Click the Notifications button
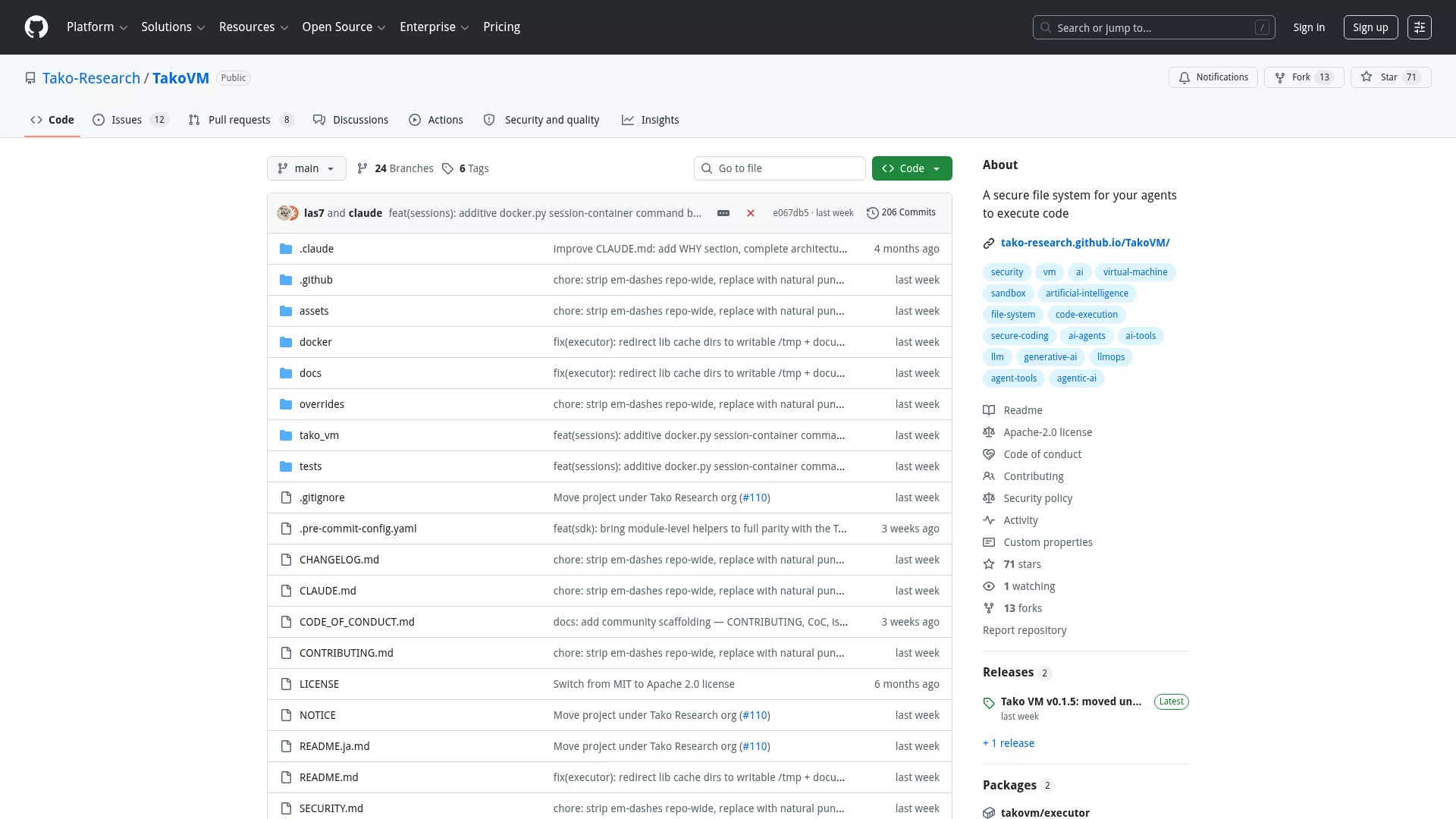Screen dimensions: 1456x819 [x=1213, y=77]
